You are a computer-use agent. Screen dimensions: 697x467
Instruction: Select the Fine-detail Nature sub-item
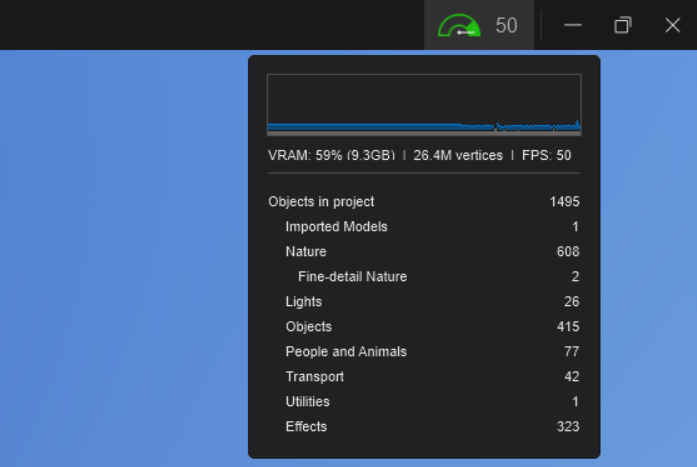[352, 277]
